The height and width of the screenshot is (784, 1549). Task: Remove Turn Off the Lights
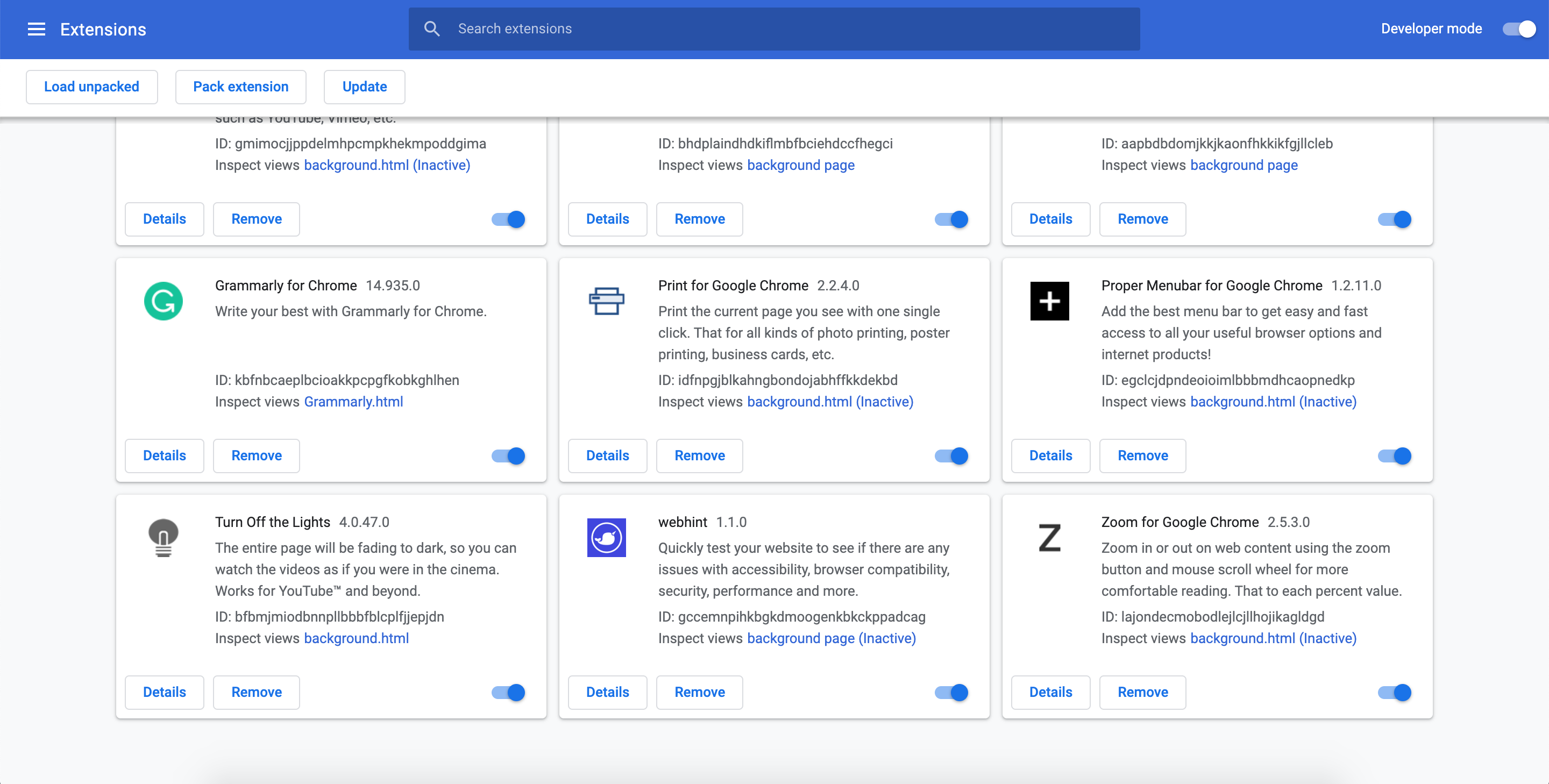tap(256, 693)
